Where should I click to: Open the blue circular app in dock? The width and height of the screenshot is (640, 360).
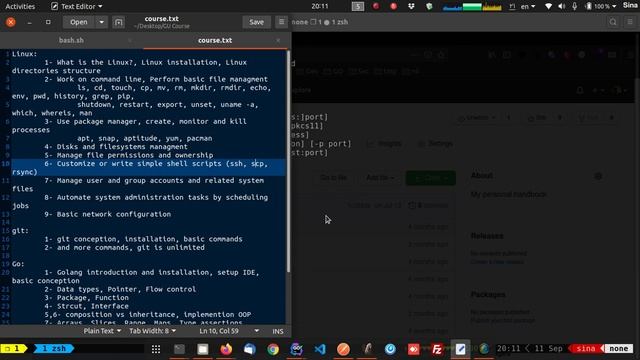coord(390,349)
